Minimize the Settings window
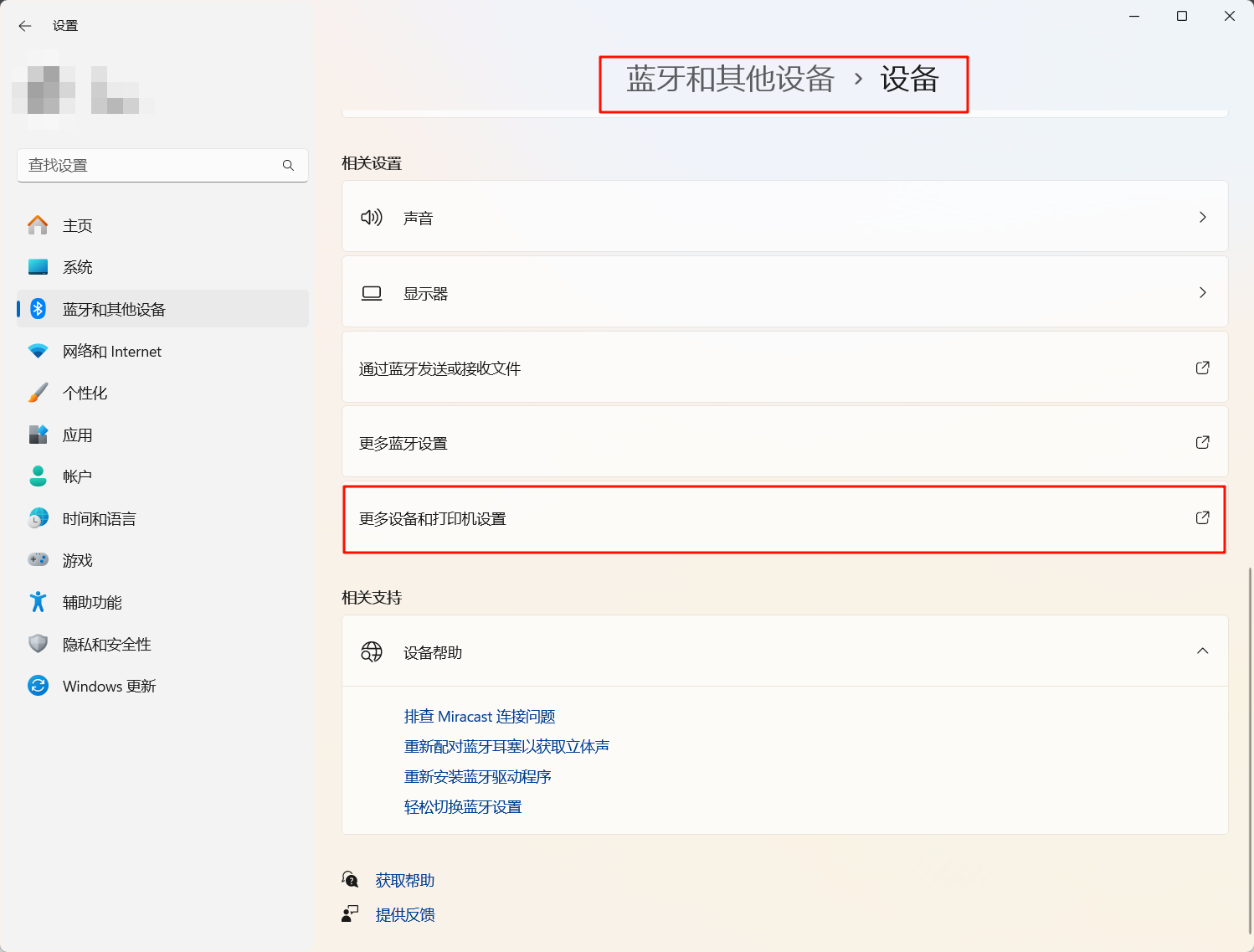 click(x=1134, y=16)
